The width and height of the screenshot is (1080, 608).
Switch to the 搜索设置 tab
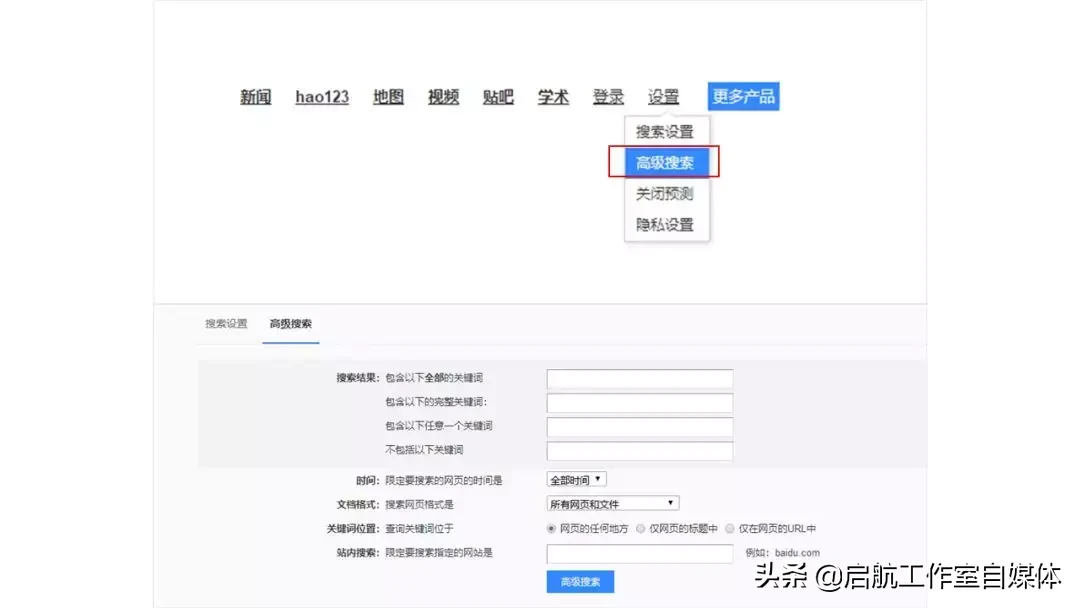point(224,324)
